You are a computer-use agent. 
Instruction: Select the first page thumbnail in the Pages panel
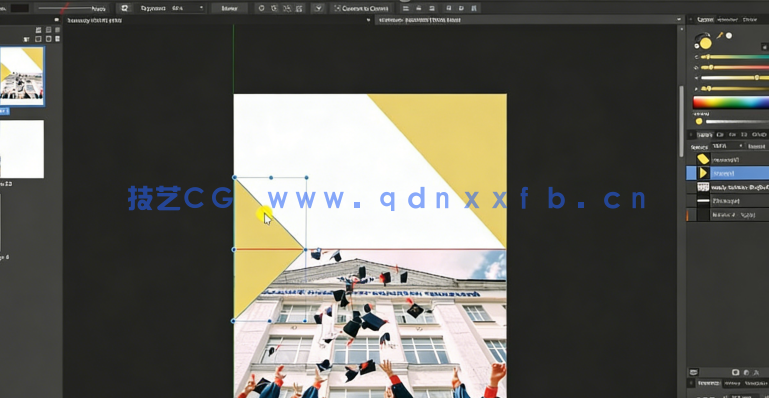tap(22, 76)
